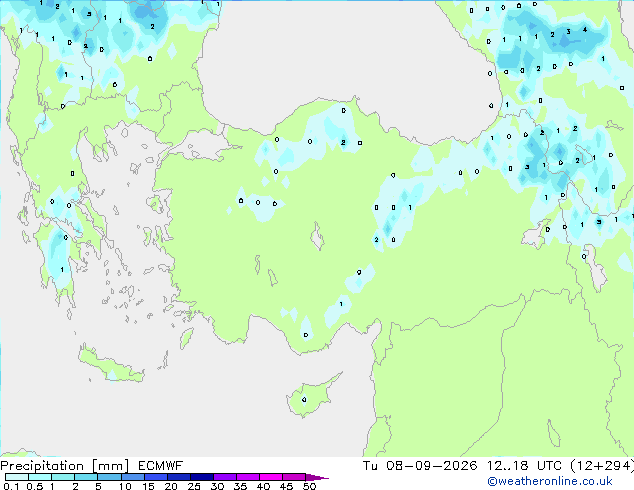
Task: Click the '0.1' legend tick label
Action: pyautogui.click(x=11, y=486)
